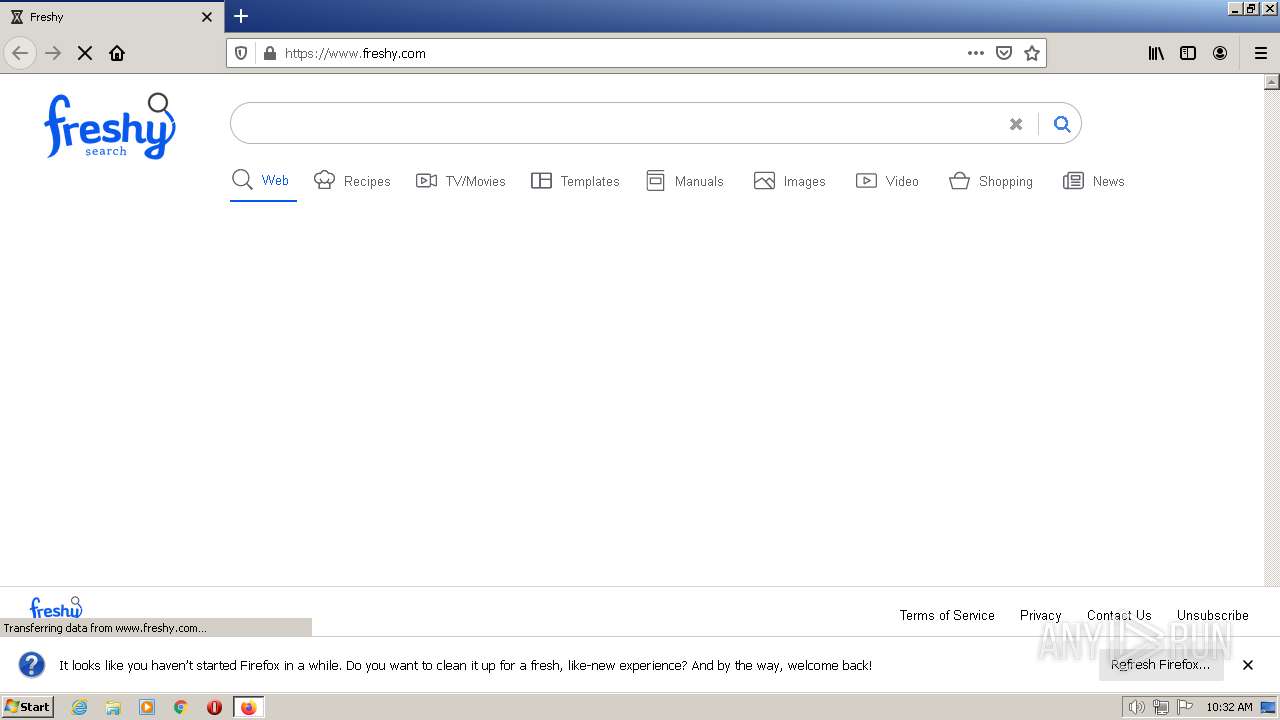Switch to Video search tab

pos(887,181)
